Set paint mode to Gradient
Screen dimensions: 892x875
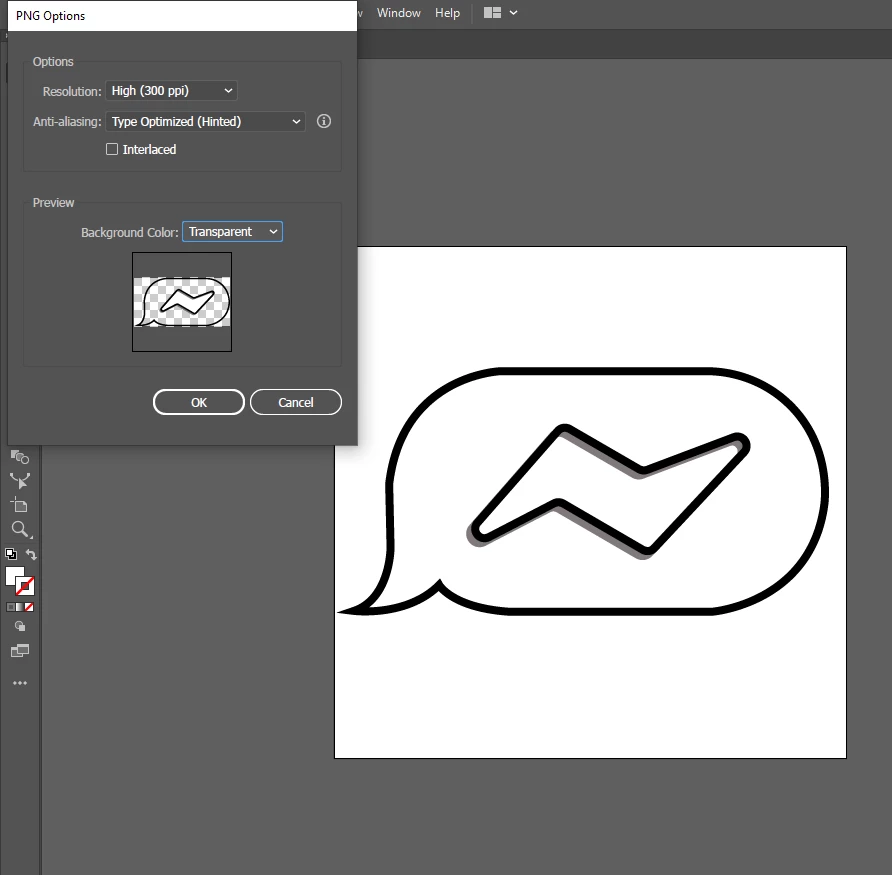click(x=20, y=607)
